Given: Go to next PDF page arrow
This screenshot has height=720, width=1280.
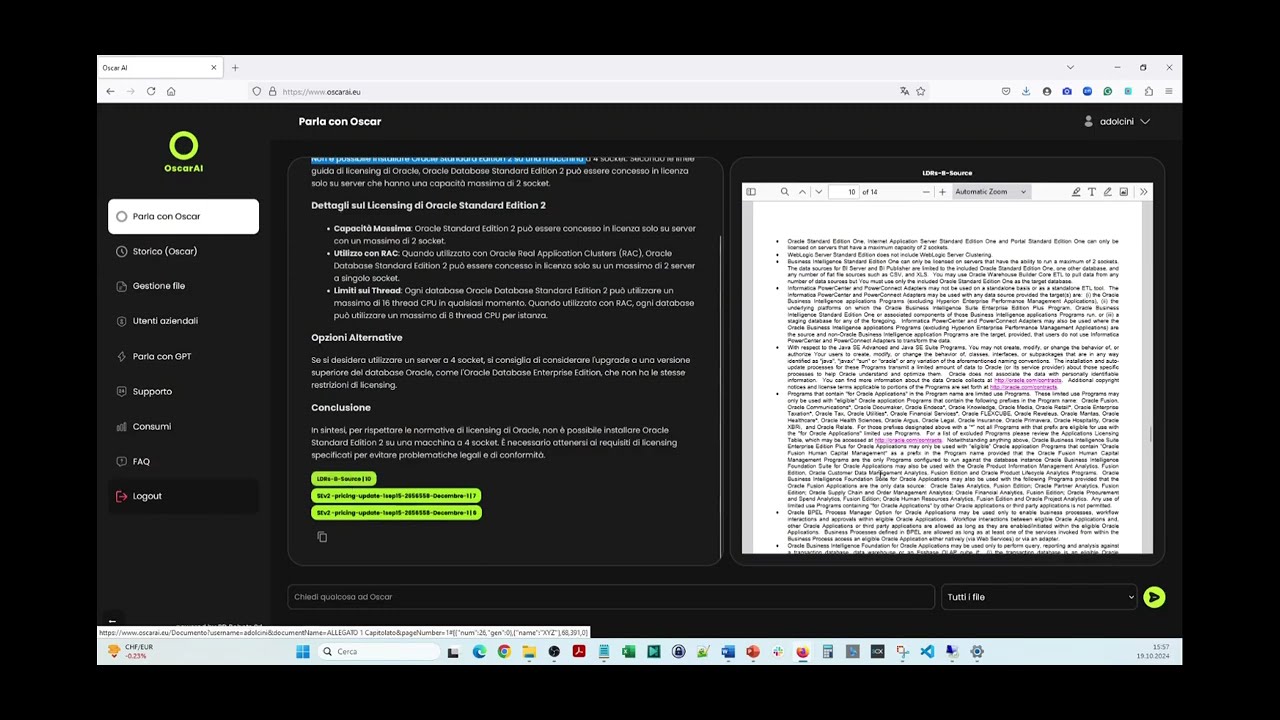Looking at the screenshot, I should click(819, 192).
